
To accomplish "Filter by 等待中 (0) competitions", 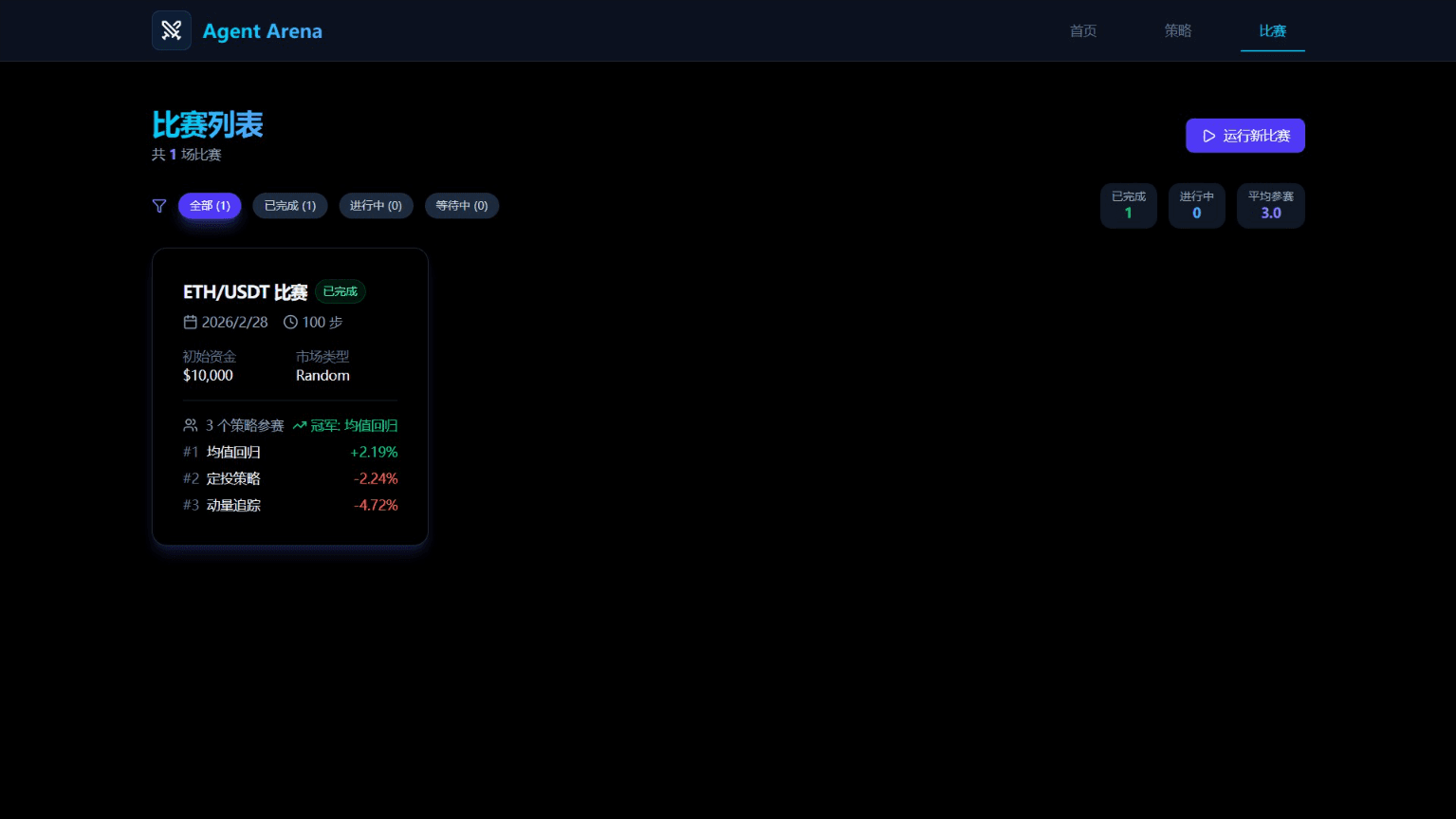I will click(x=462, y=206).
